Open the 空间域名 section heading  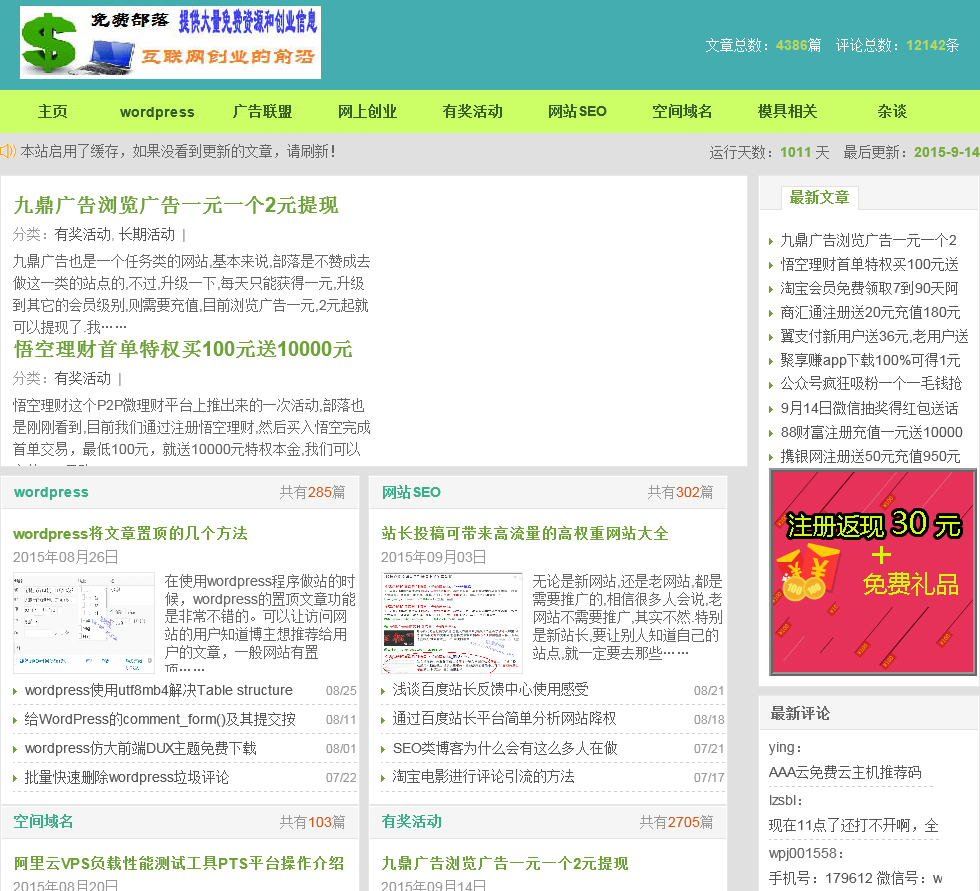(43, 821)
